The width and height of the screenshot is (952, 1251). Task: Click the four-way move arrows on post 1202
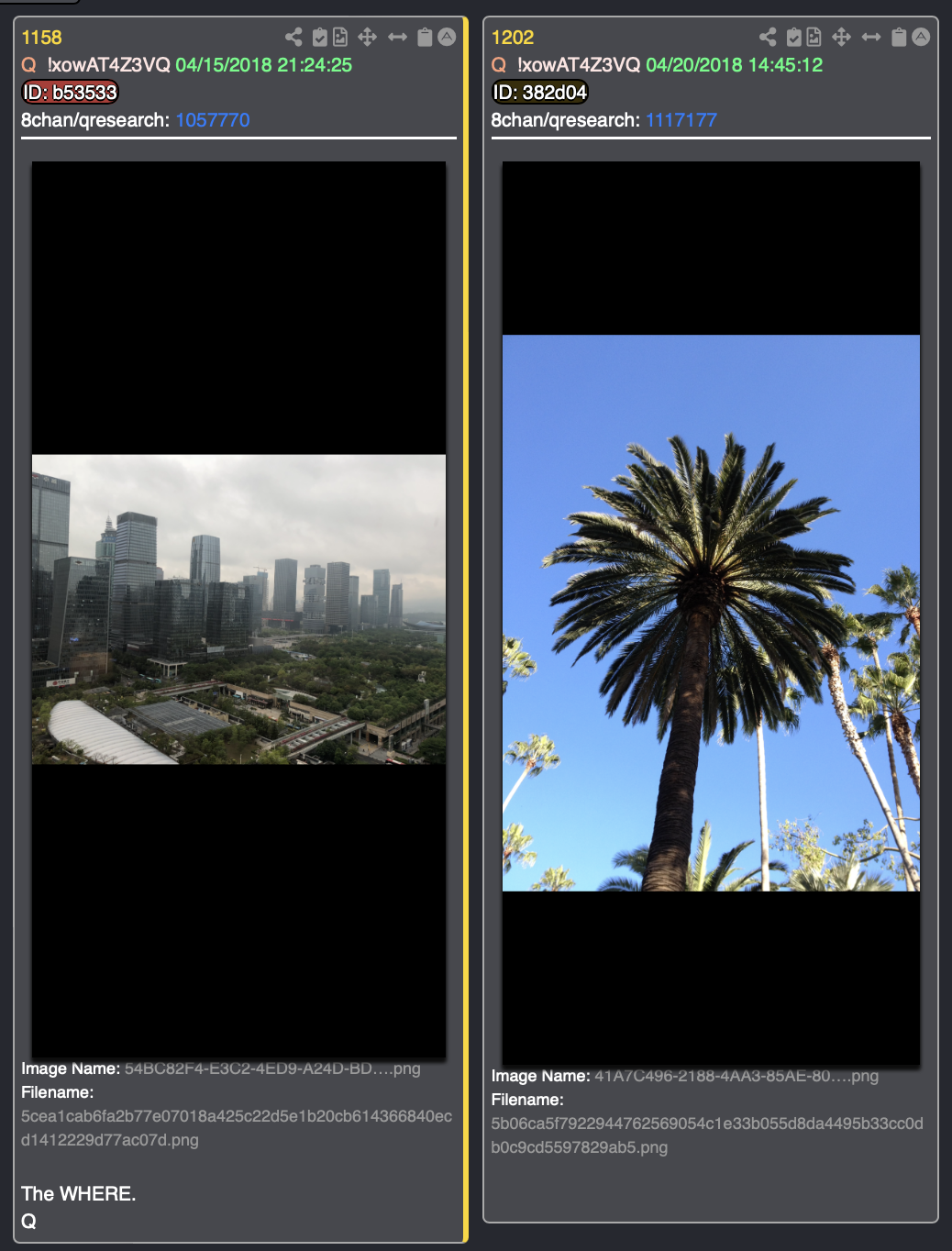[x=841, y=37]
